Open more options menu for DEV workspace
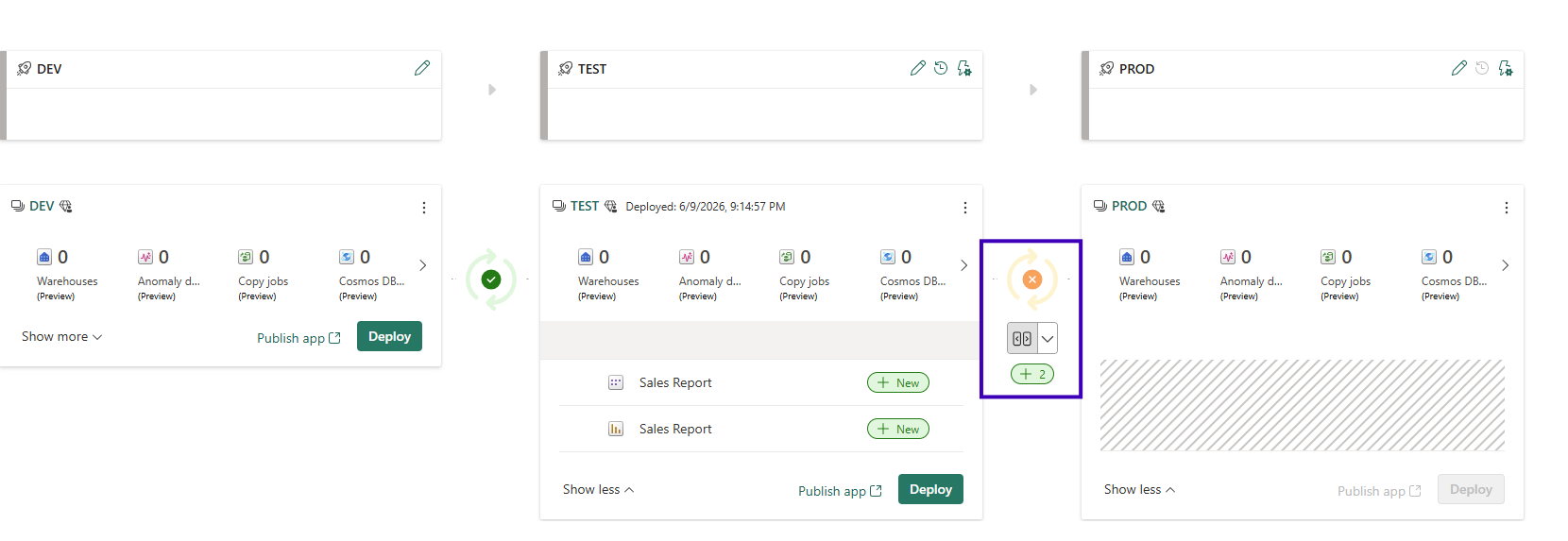This screenshot has height=541, width=1568. 424,208
